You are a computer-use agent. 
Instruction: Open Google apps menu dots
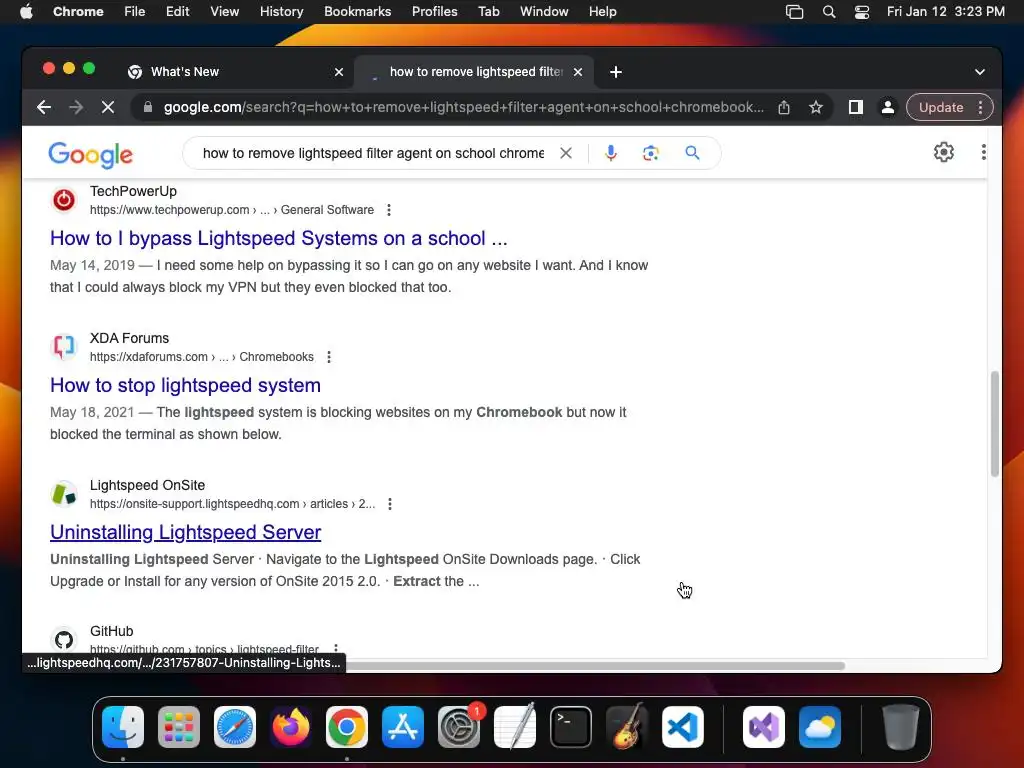point(984,152)
